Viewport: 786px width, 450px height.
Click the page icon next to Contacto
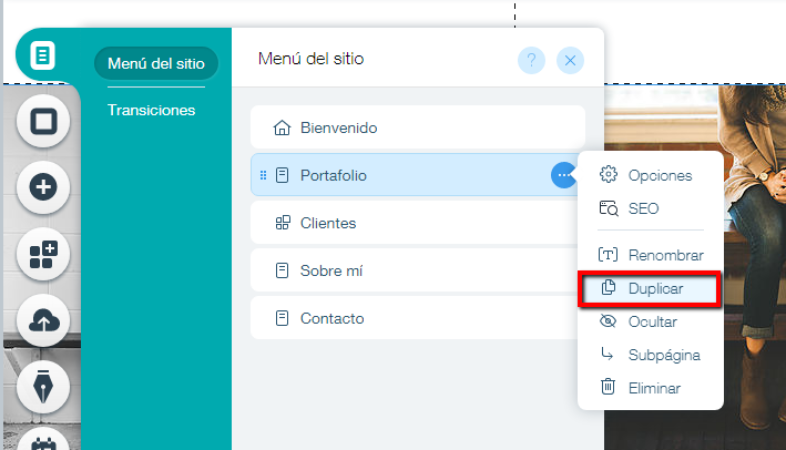(282, 318)
